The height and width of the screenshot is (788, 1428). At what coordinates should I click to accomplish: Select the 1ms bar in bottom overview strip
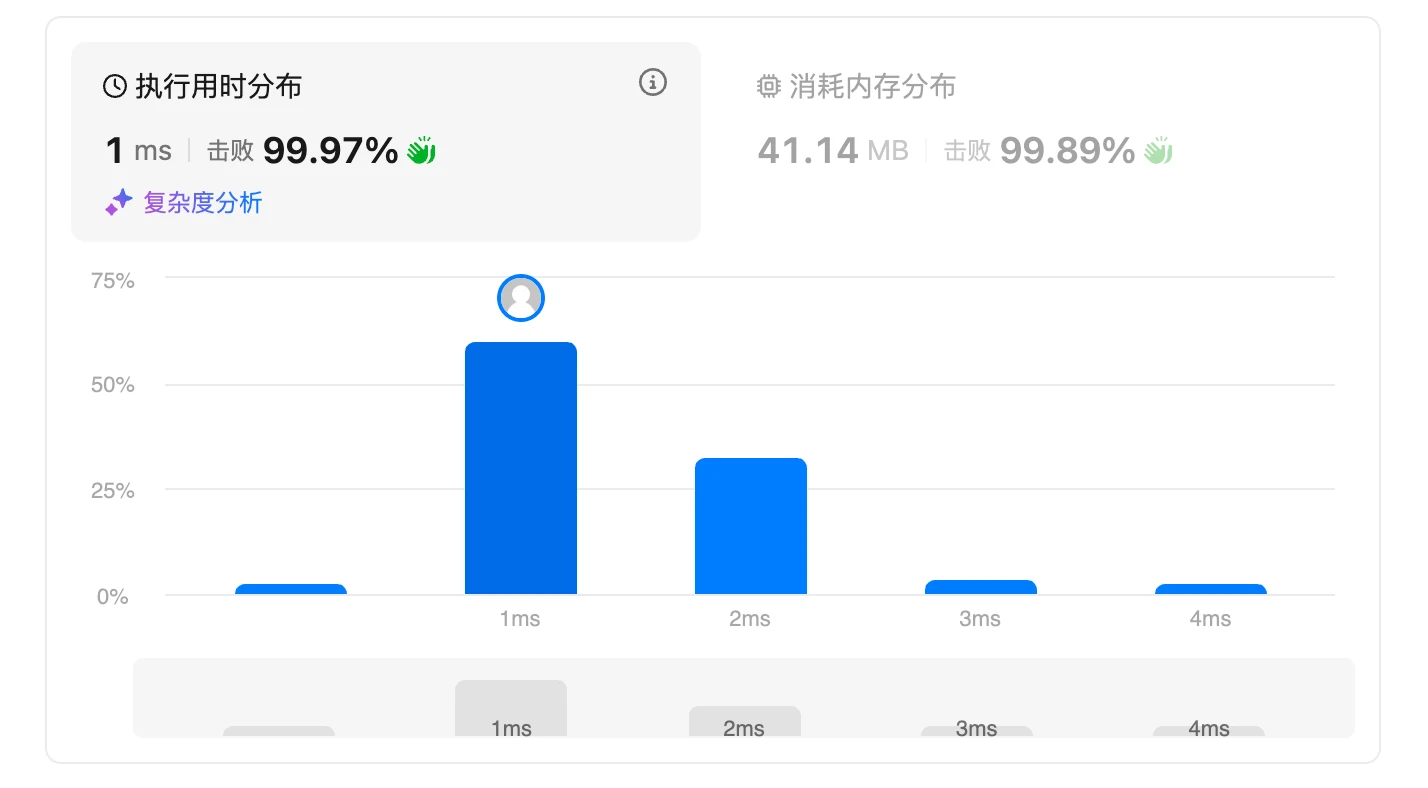tap(511, 709)
